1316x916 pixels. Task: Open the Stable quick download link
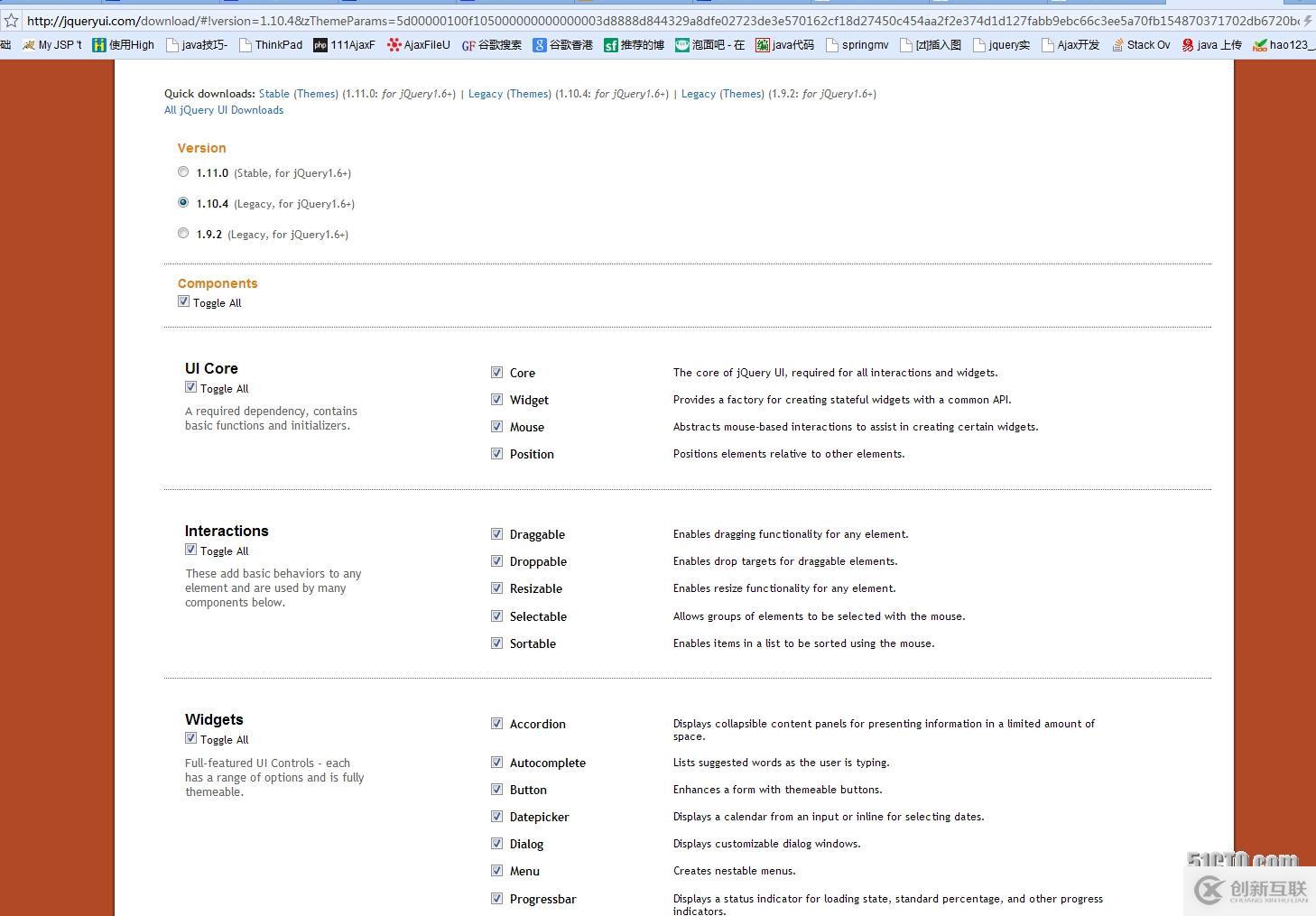point(274,94)
